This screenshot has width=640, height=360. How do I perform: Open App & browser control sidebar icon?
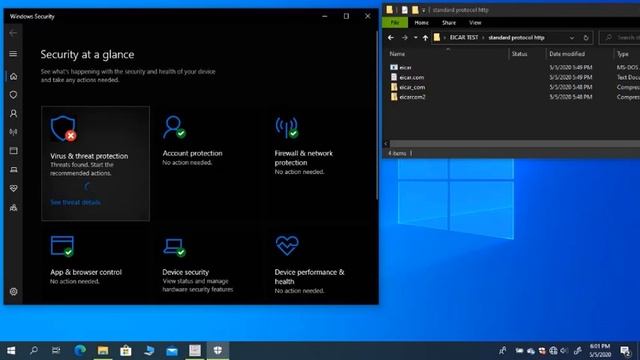pyautogui.click(x=13, y=151)
